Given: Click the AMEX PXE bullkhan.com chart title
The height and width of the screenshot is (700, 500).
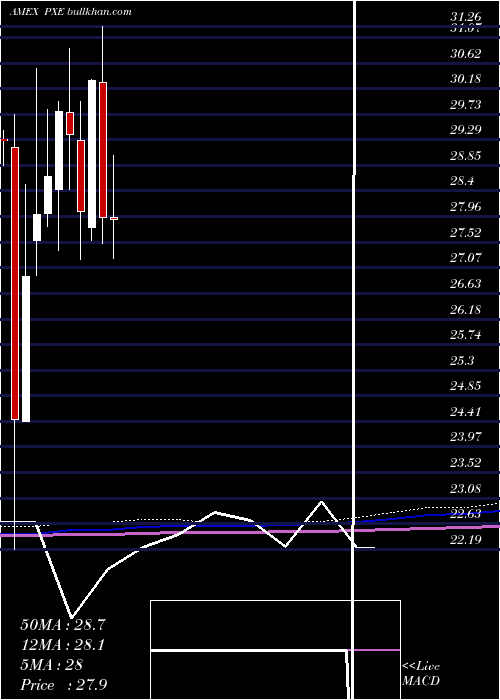Looking at the screenshot, I should tap(71, 12).
